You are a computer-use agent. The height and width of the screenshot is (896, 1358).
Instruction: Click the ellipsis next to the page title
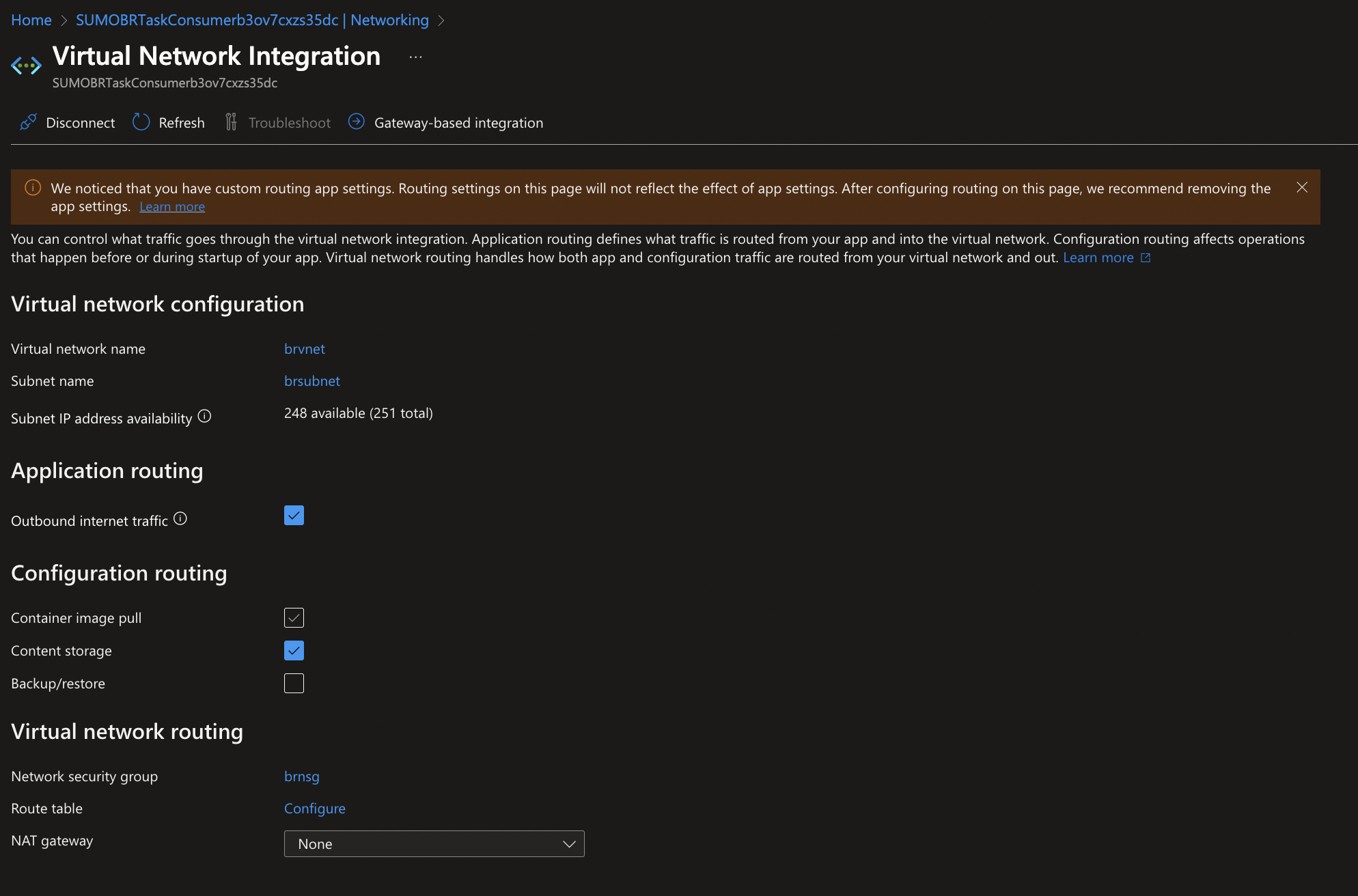pyautogui.click(x=415, y=56)
